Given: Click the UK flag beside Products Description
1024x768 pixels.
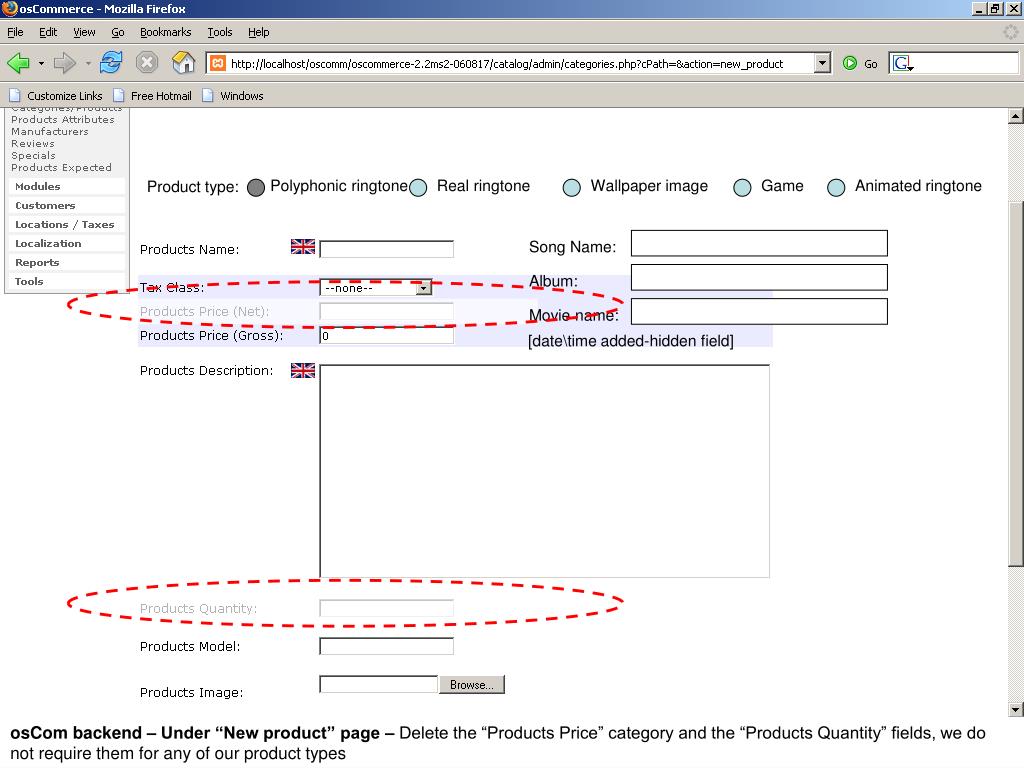Looking at the screenshot, I should [303, 370].
